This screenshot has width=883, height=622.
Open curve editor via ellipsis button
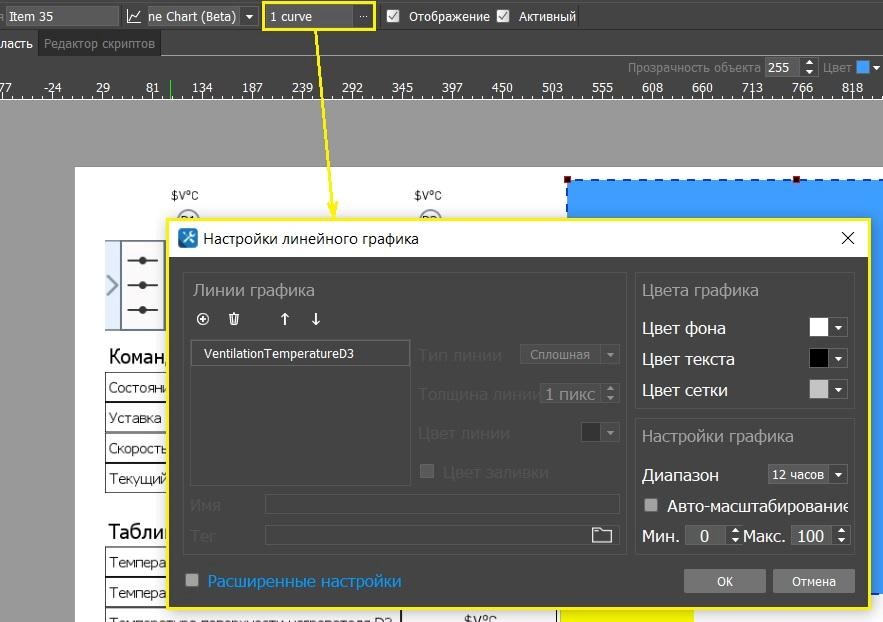coord(363,17)
